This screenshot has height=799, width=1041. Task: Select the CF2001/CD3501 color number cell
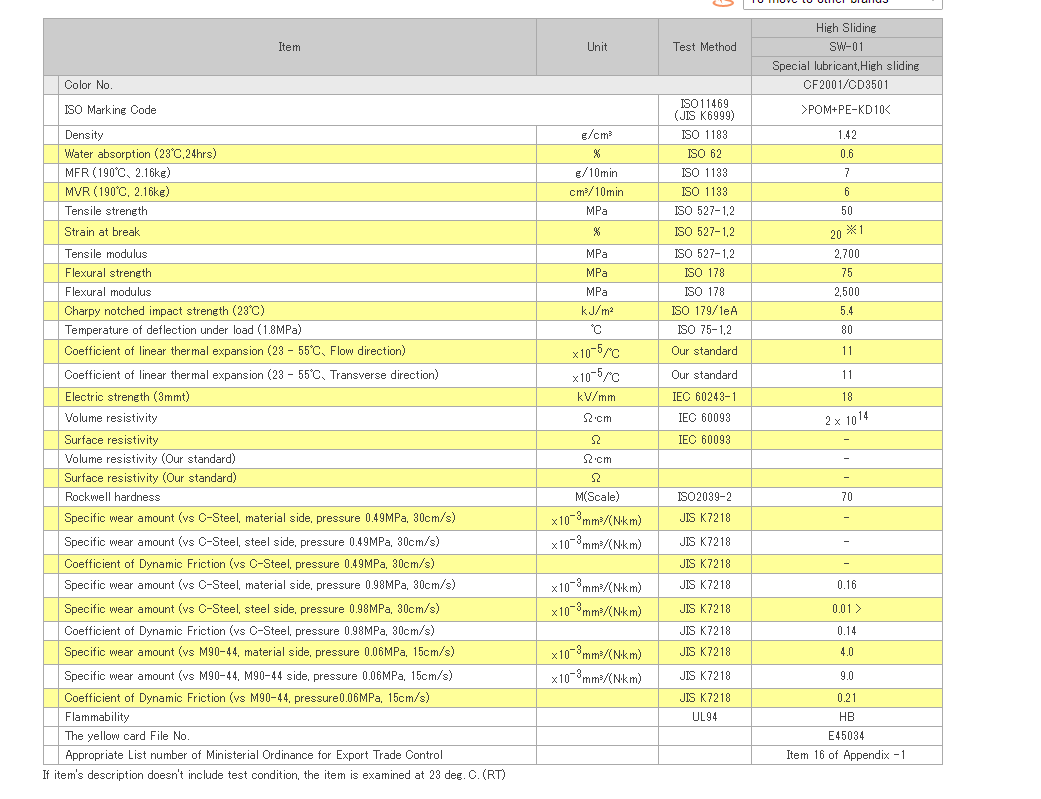point(846,85)
